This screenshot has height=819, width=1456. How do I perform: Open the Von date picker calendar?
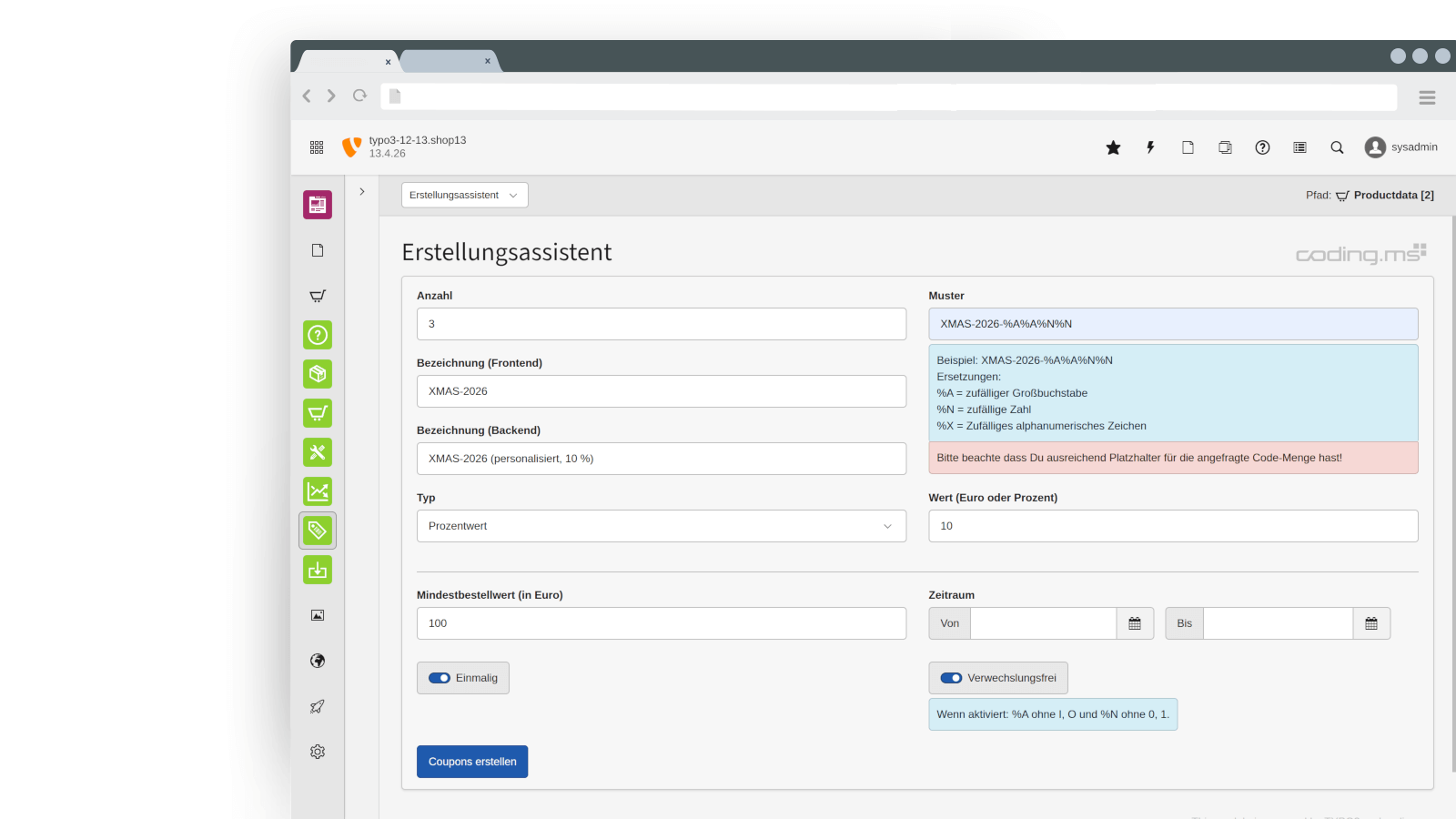click(1135, 623)
